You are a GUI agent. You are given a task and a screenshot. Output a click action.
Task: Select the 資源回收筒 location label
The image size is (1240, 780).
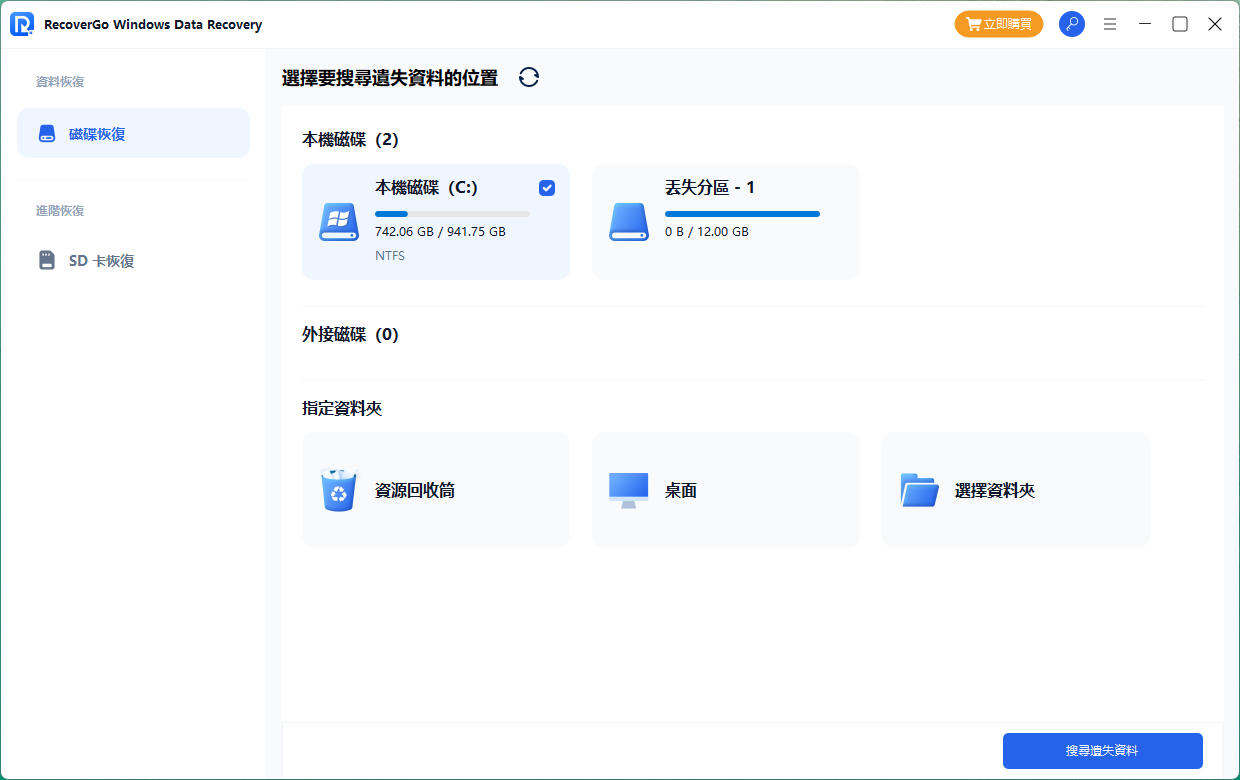click(x=415, y=491)
